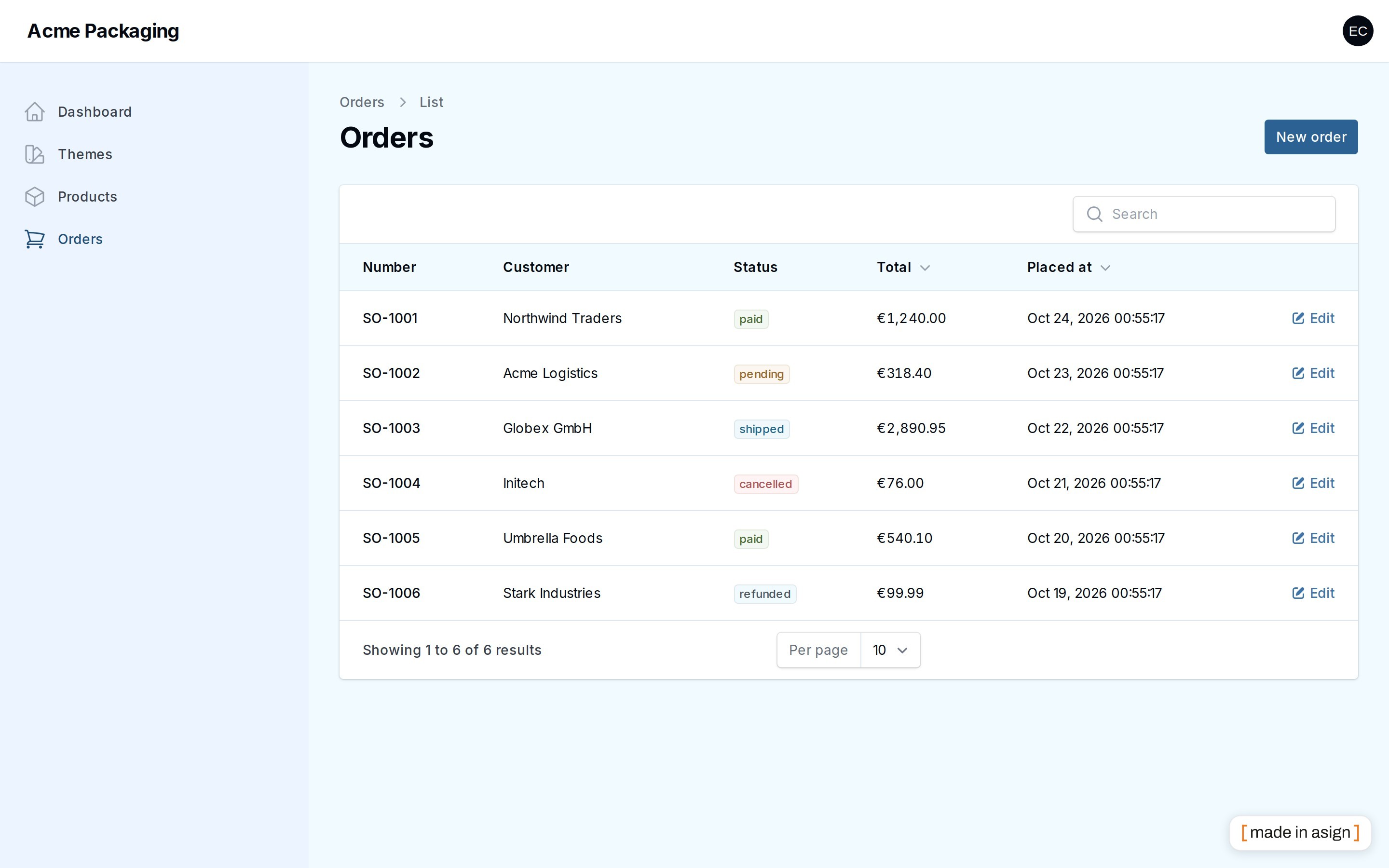This screenshot has height=868, width=1389.
Task: Select Orders in the sidebar
Action: 81,239
